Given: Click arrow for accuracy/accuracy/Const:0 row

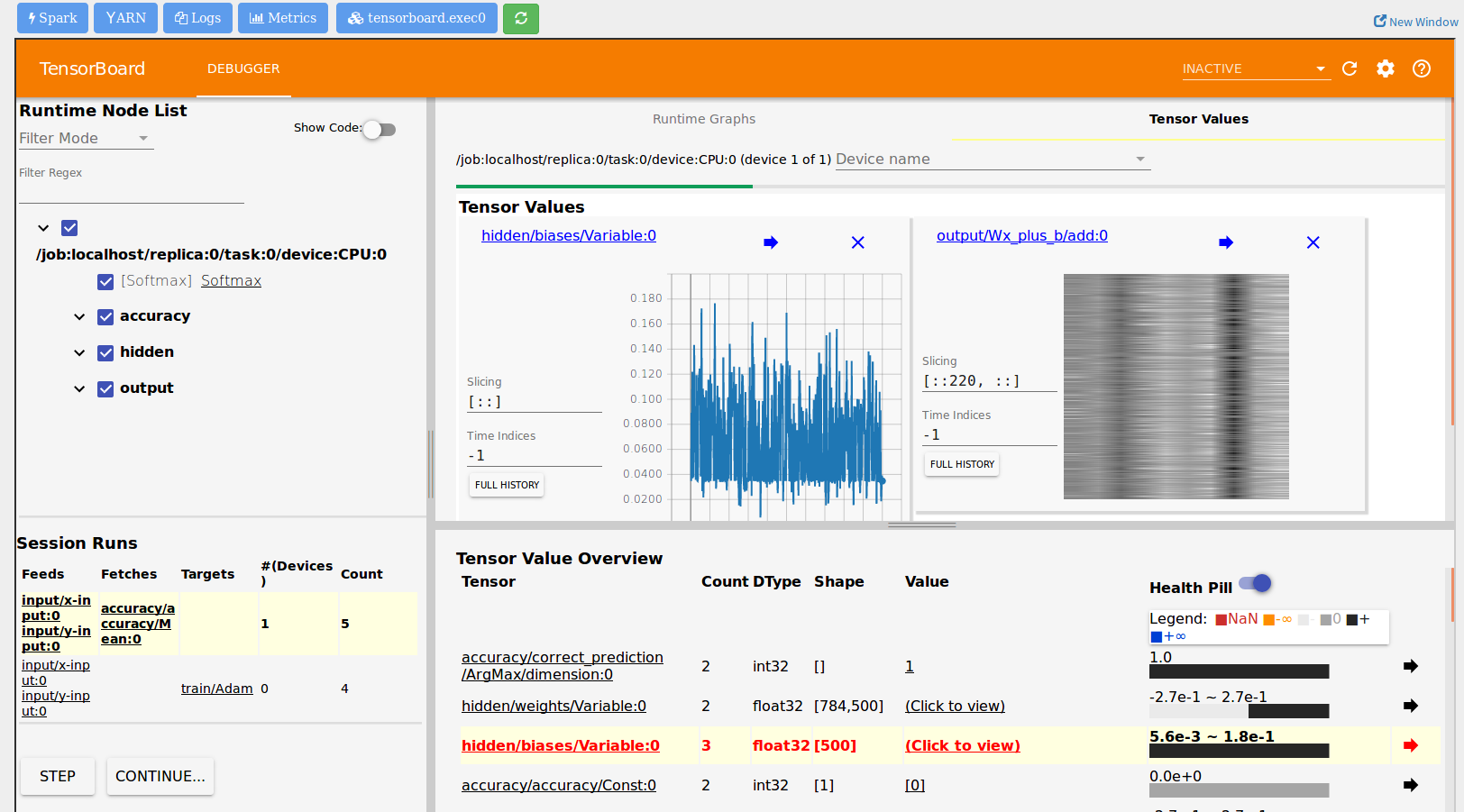Looking at the screenshot, I should click(x=1411, y=785).
